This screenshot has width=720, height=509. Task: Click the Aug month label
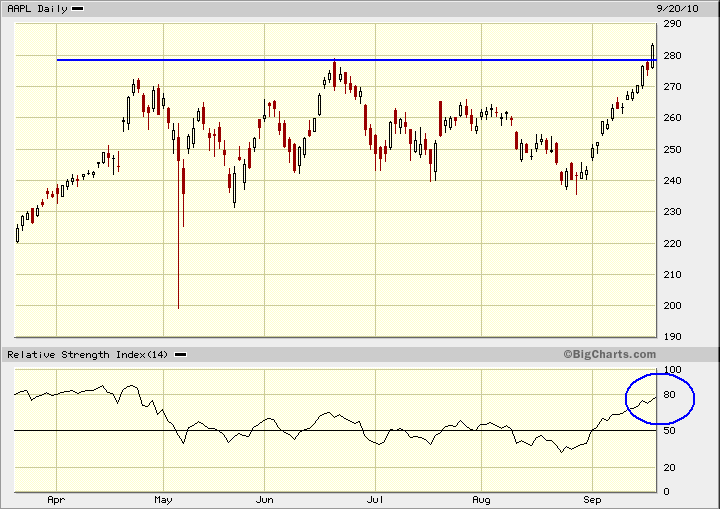[481, 500]
